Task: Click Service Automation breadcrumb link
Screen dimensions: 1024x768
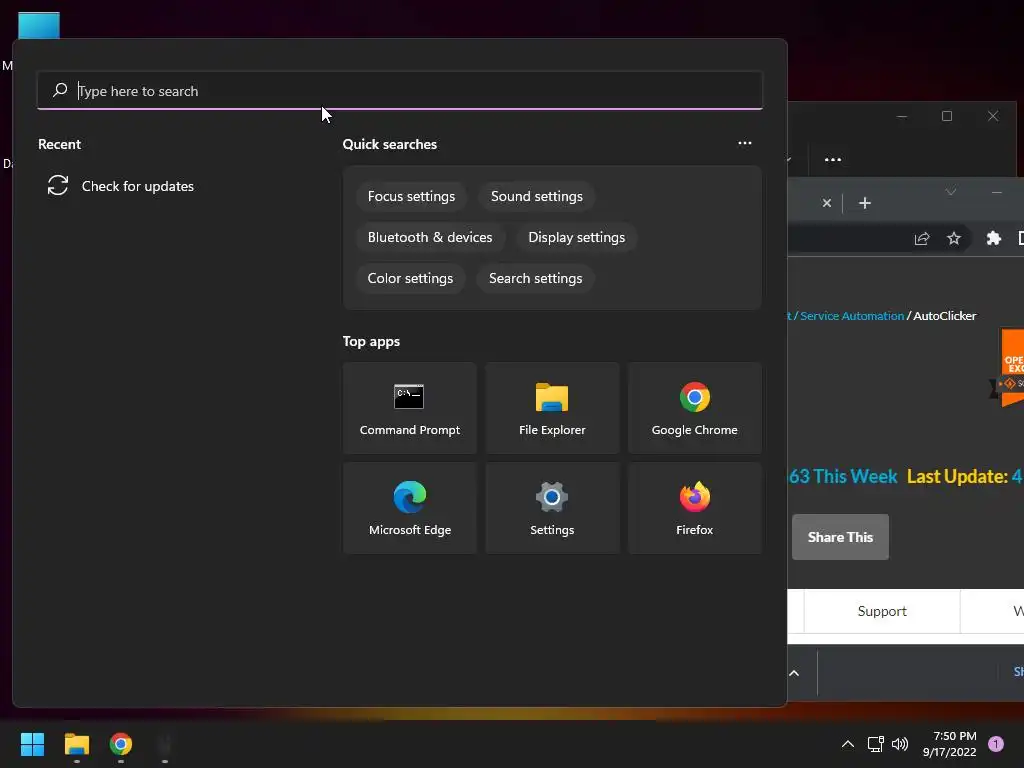Action: click(852, 316)
